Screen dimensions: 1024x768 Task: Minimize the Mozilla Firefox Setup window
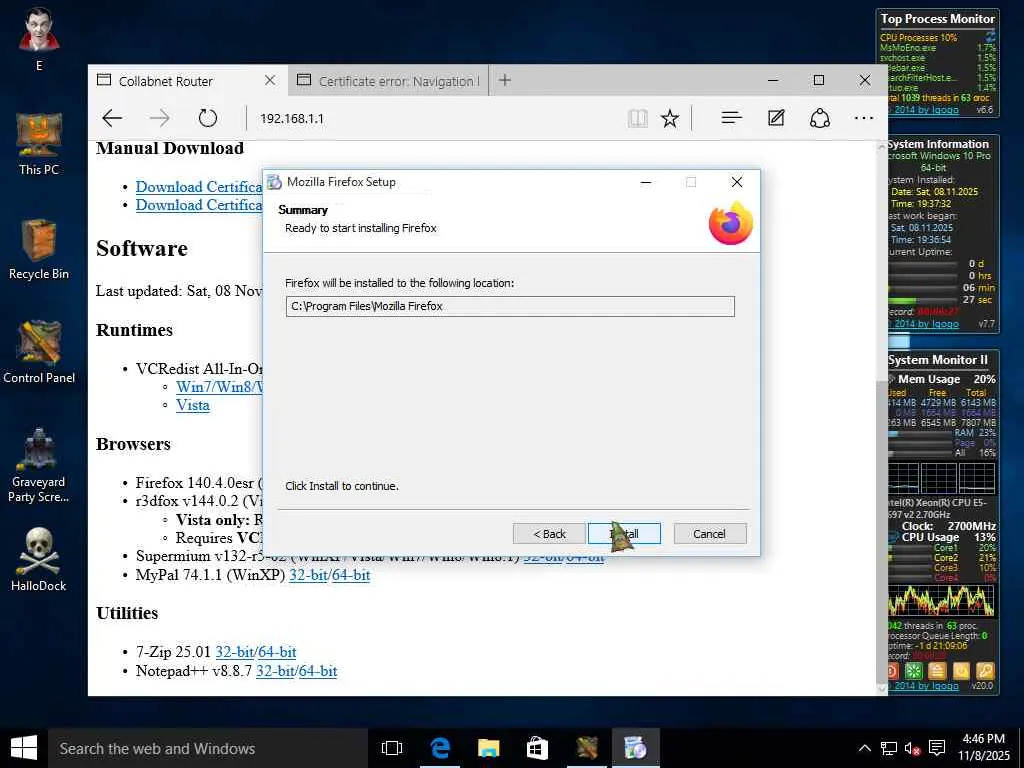[646, 182]
